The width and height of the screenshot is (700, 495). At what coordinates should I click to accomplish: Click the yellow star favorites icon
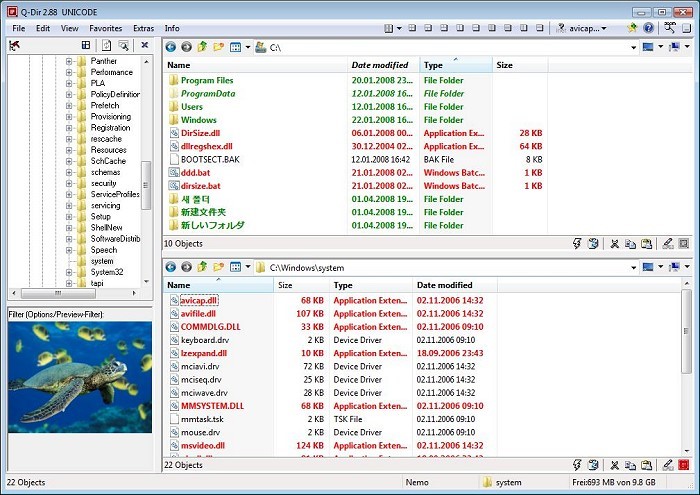point(631,29)
